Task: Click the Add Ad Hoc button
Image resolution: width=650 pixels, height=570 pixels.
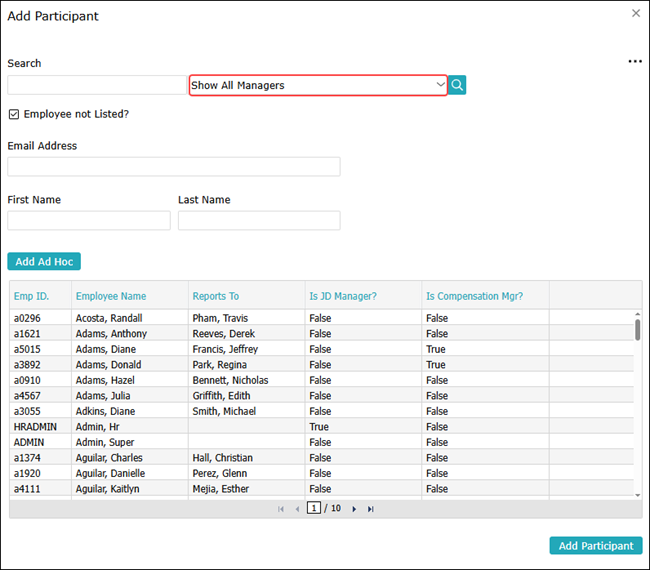Action: [44, 262]
